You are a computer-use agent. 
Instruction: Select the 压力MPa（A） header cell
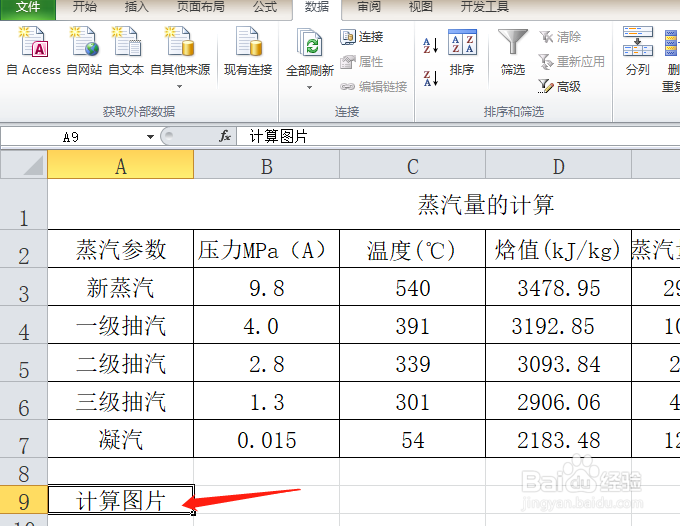[267, 249]
